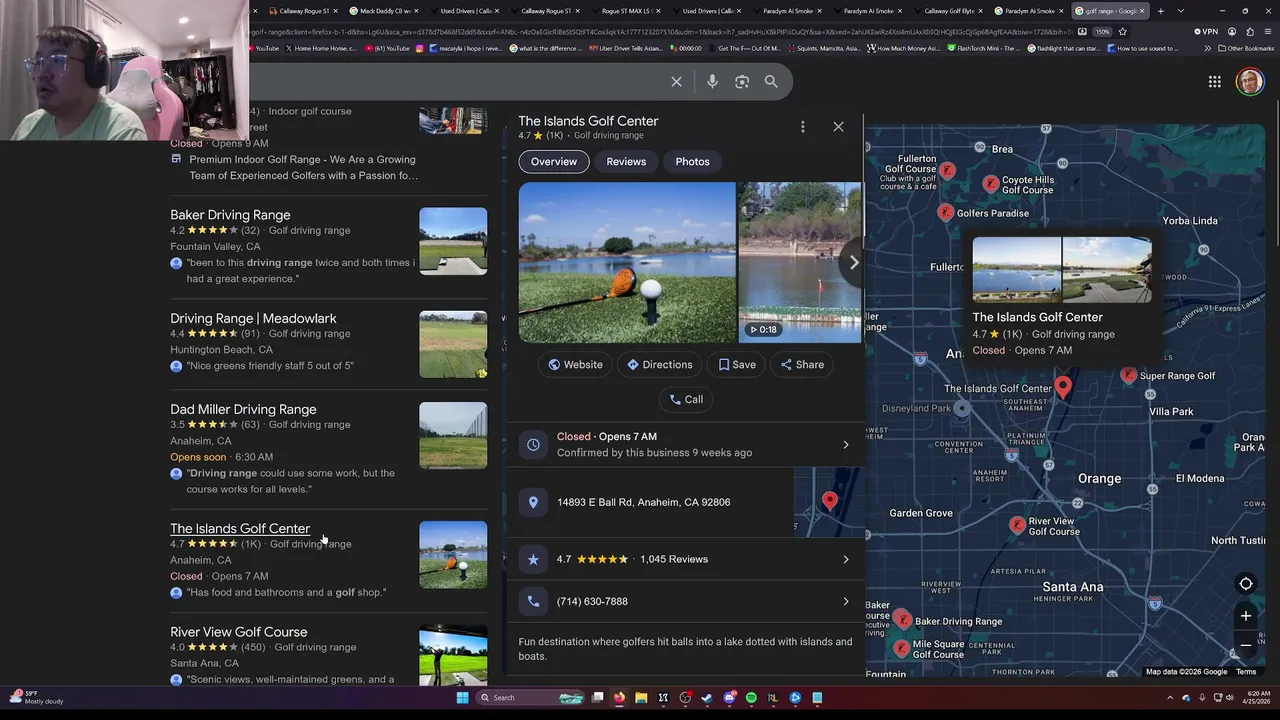Clear the Google search box text
1280x720 pixels.
click(x=676, y=82)
